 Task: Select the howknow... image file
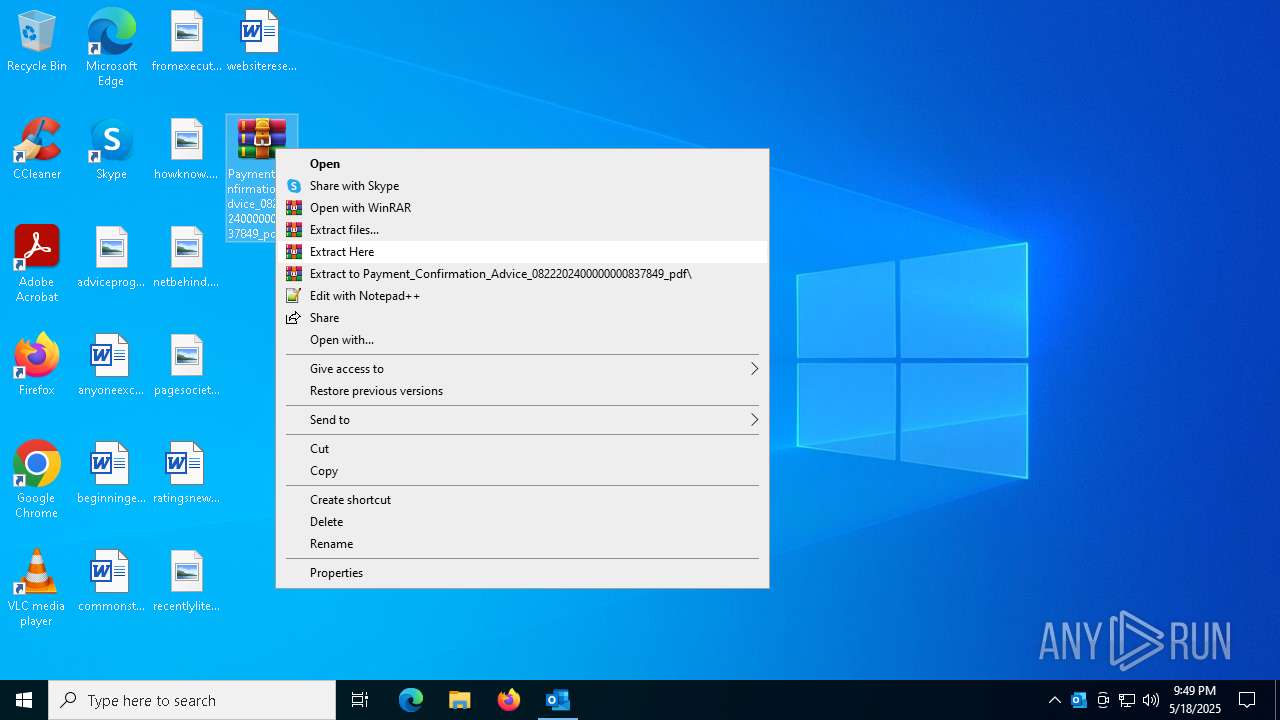click(x=186, y=150)
